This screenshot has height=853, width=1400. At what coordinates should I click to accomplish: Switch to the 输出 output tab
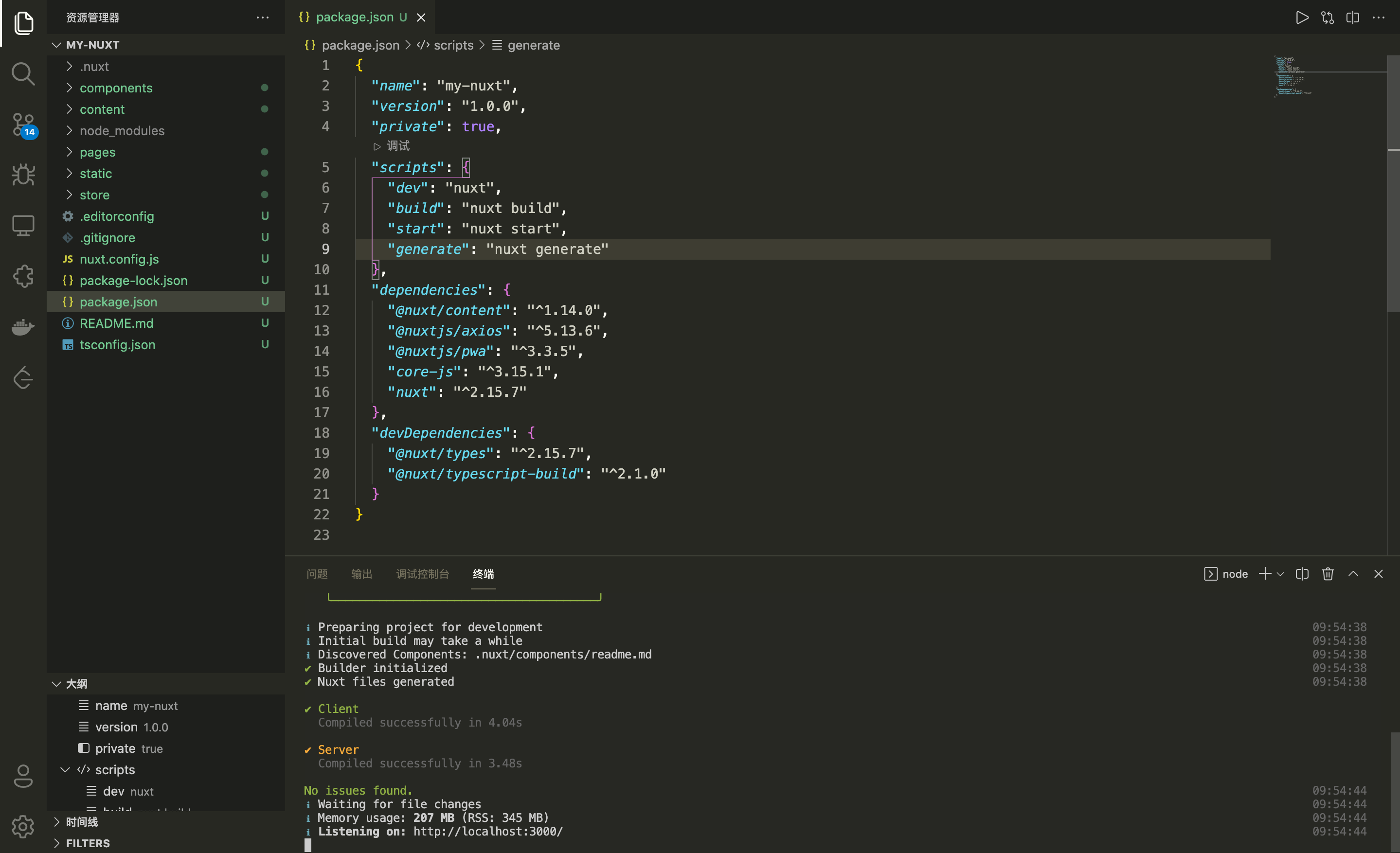pos(361,573)
